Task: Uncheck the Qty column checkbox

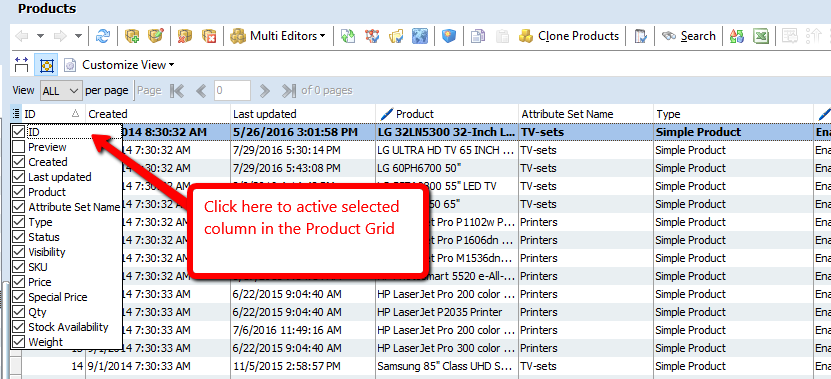Action: pyautogui.click(x=19, y=312)
